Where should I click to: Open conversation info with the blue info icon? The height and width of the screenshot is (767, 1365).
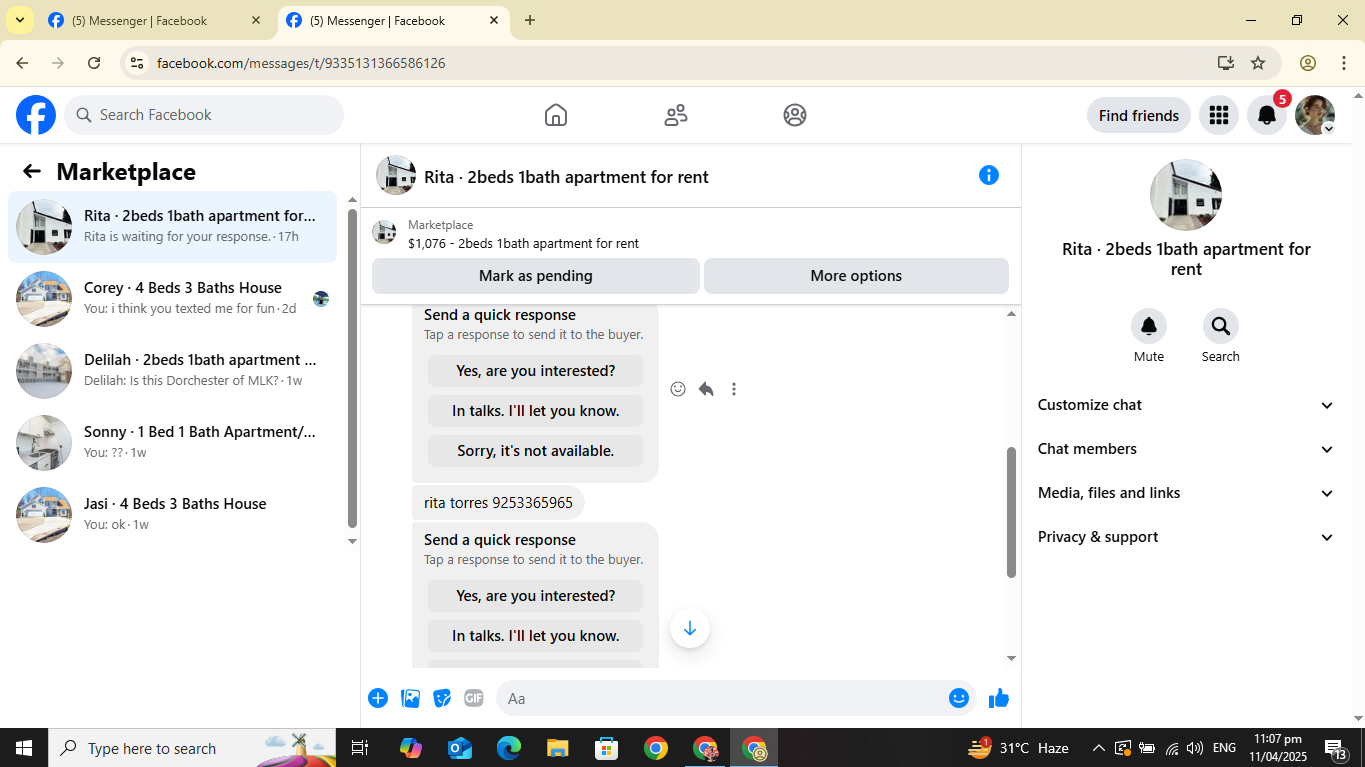(x=989, y=175)
